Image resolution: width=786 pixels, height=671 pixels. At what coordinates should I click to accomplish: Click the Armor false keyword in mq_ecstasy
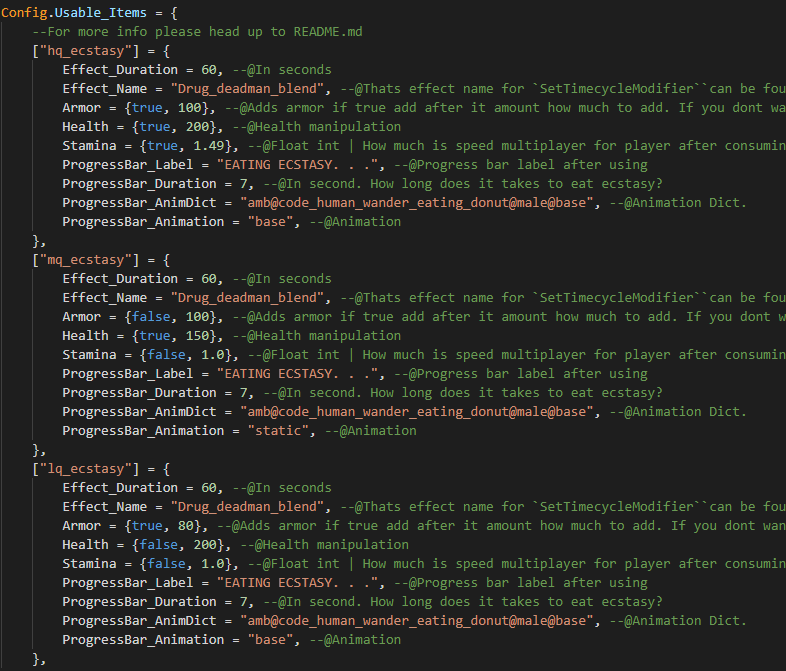coord(151,317)
